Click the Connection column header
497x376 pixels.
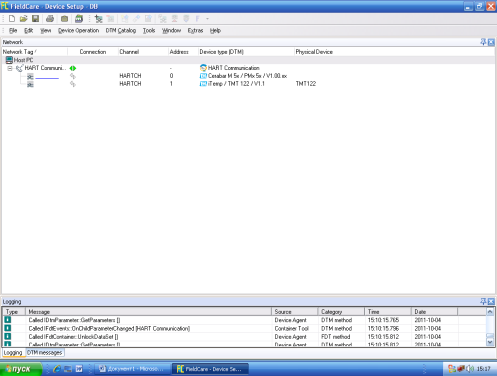[x=93, y=52]
